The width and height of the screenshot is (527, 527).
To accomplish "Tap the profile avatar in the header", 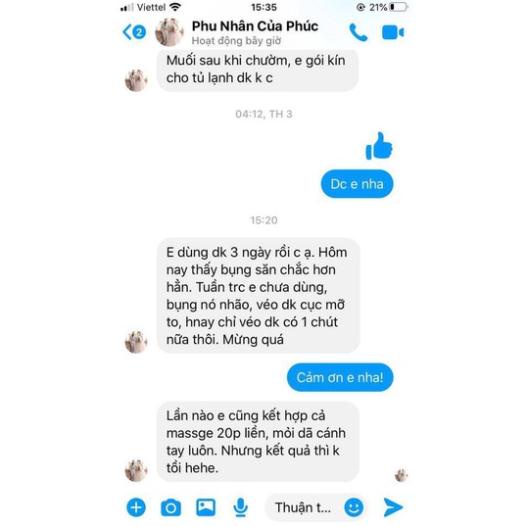I will pyautogui.click(x=169, y=32).
